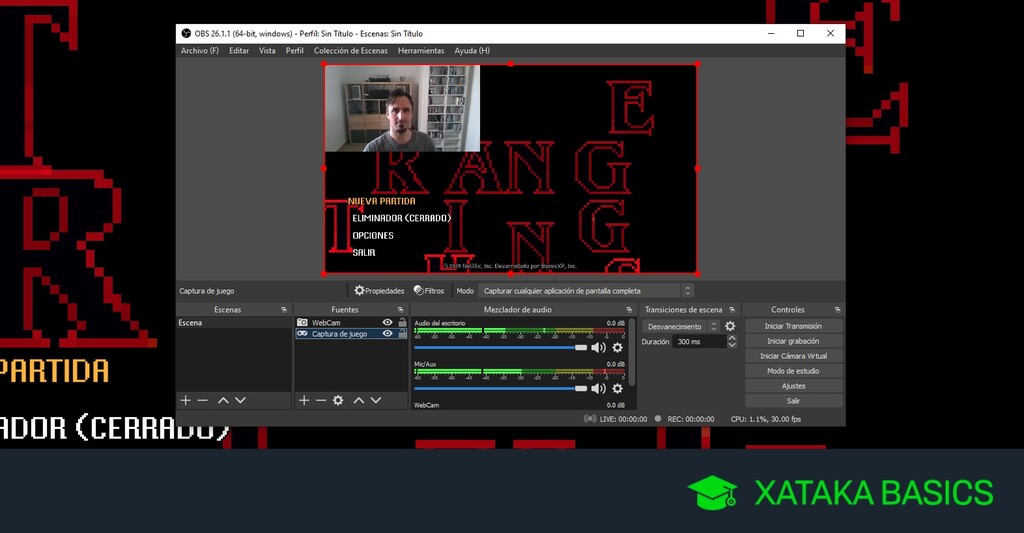Open Propiedades of the selected source
This screenshot has height=533, width=1024.
(379, 291)
